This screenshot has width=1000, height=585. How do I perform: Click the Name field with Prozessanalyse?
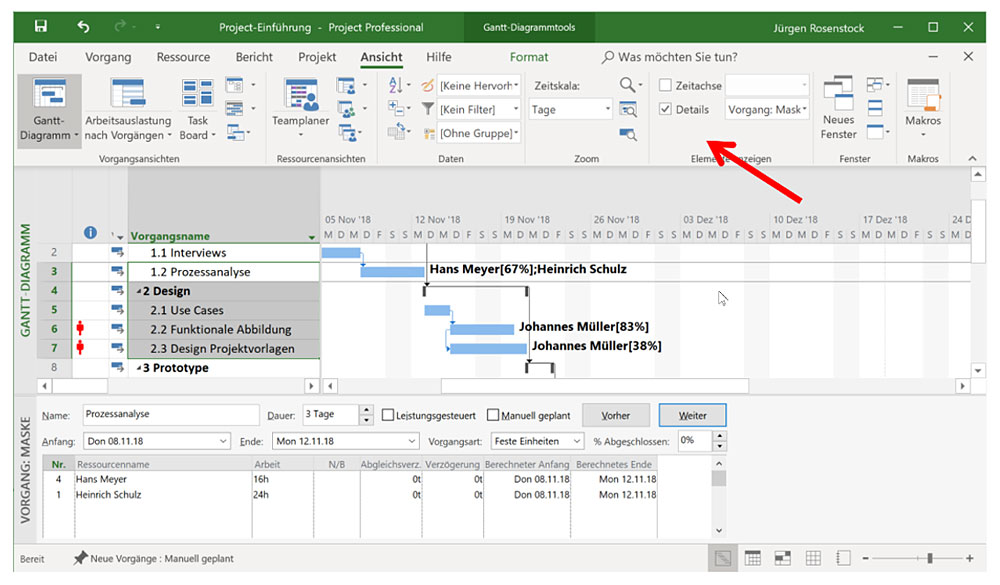[x=171, y=415]
